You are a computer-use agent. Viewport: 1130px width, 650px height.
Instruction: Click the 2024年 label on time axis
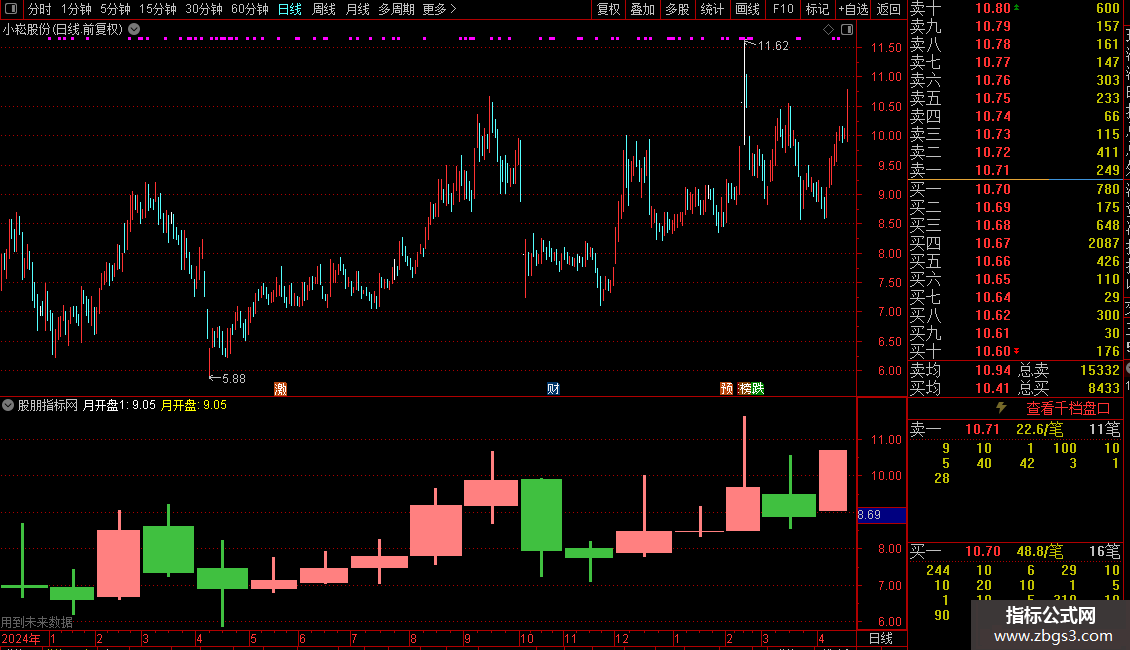(21, 638)
